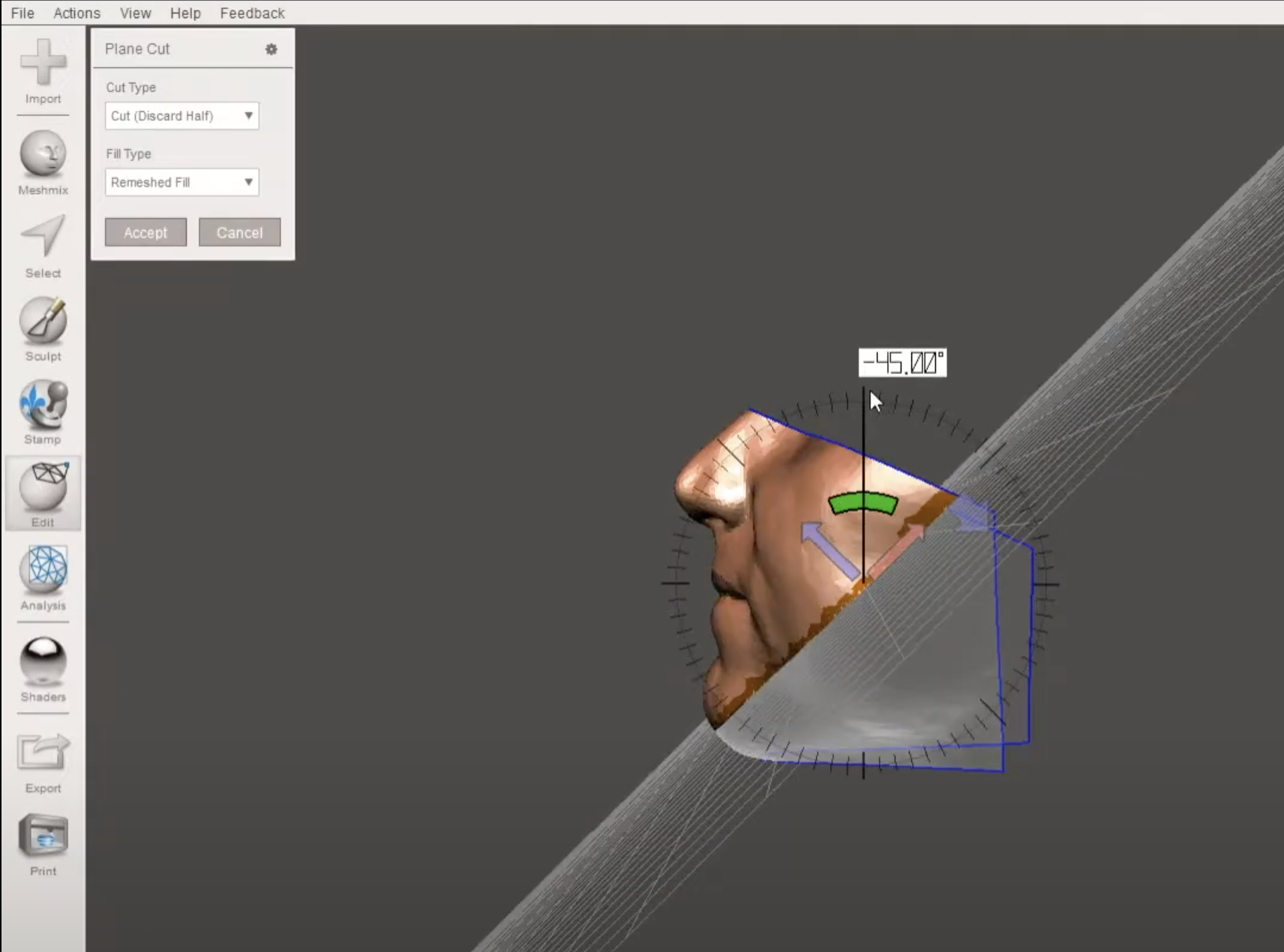Click the -45.00 degree angle readout
This screenshot has height=952, width=1284.
tap(901, 362)
